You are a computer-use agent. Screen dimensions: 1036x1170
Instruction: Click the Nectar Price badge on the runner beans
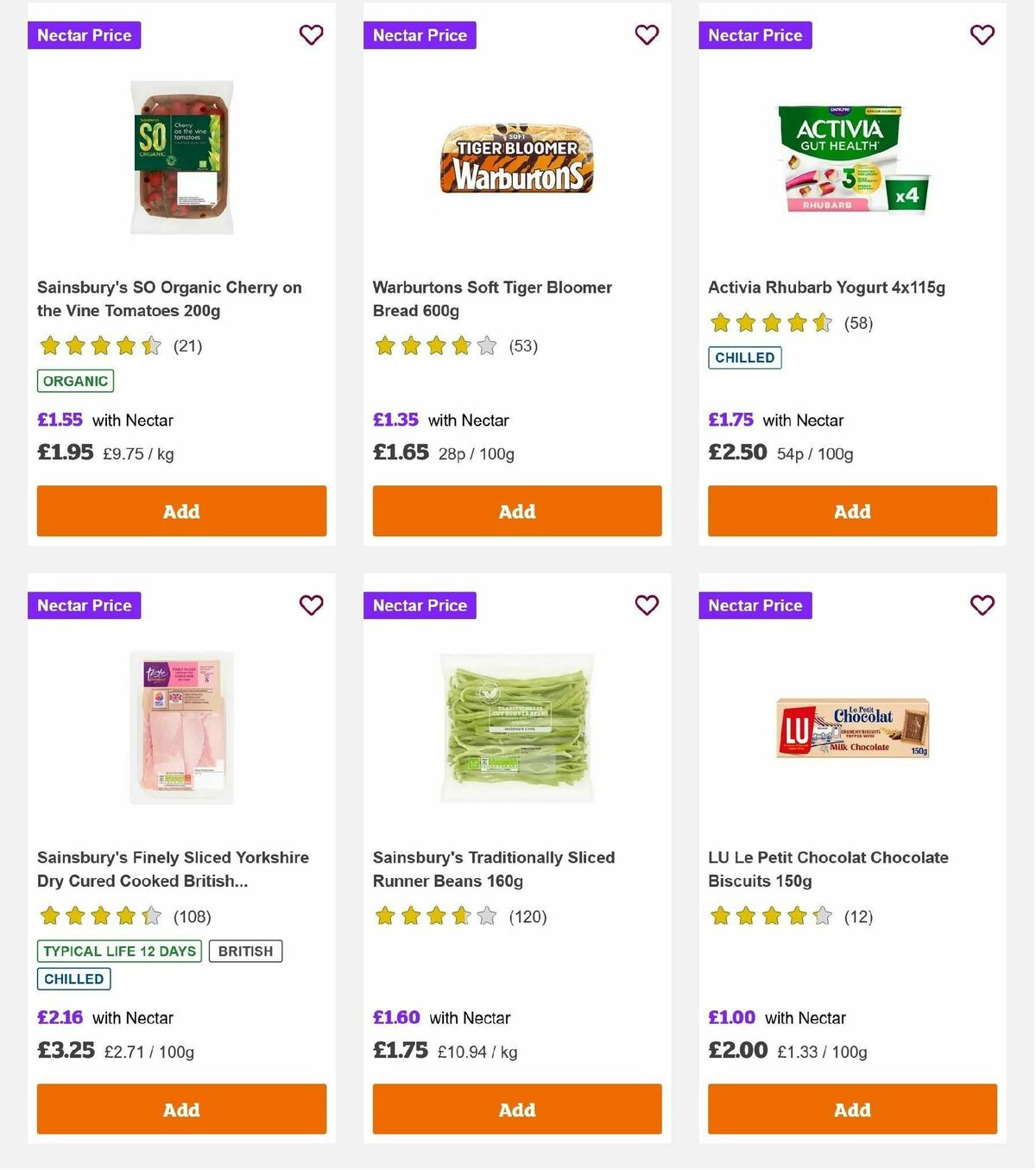(x=420, y=605)
